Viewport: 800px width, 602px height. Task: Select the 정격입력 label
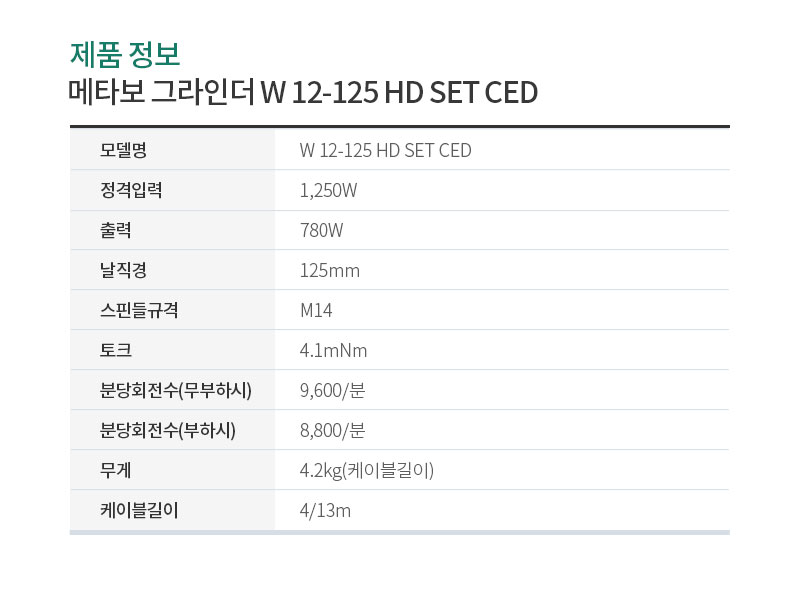pos(131,190)
